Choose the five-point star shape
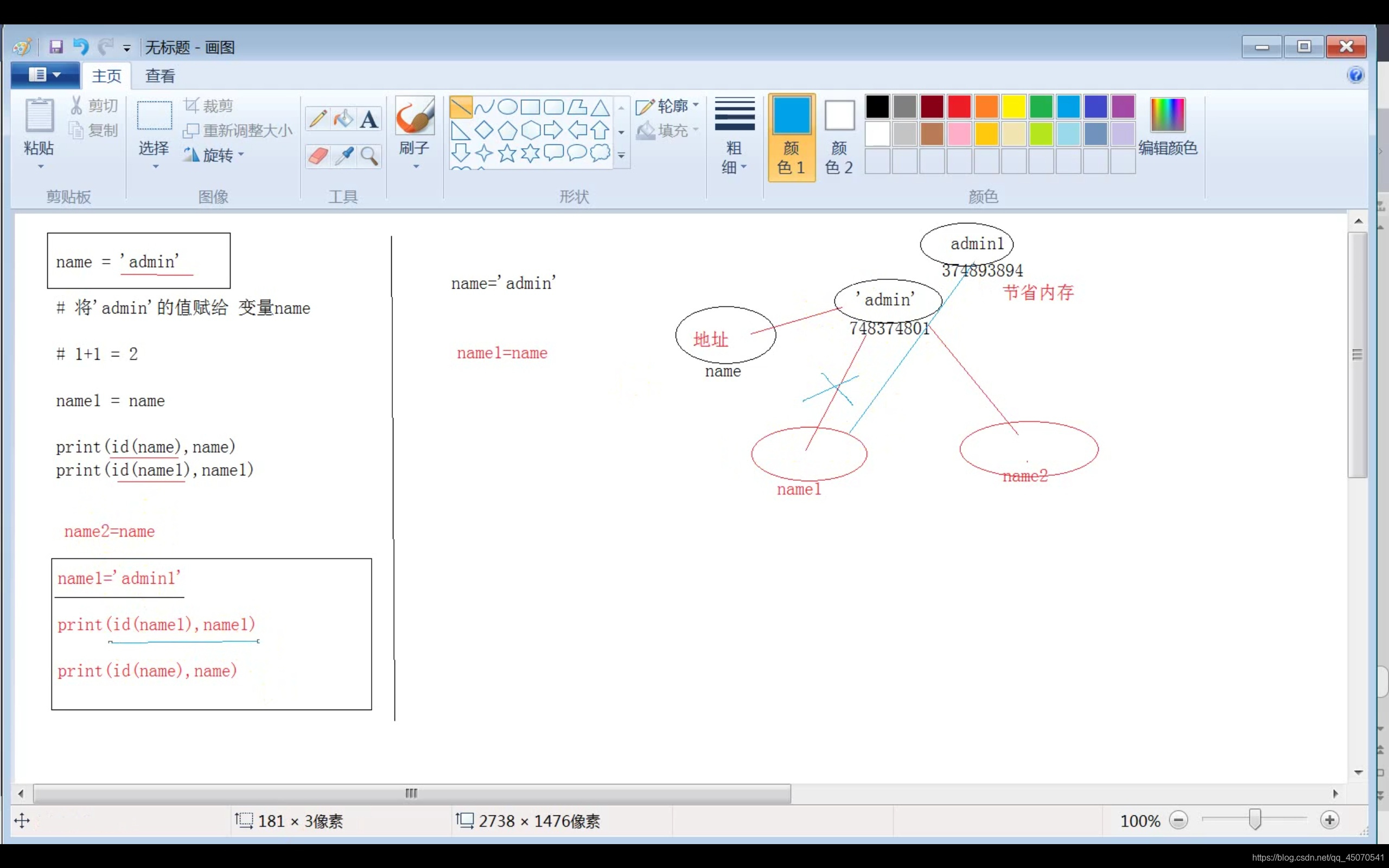The height and width of the screenshot is (868, 1389). [507, 154]
